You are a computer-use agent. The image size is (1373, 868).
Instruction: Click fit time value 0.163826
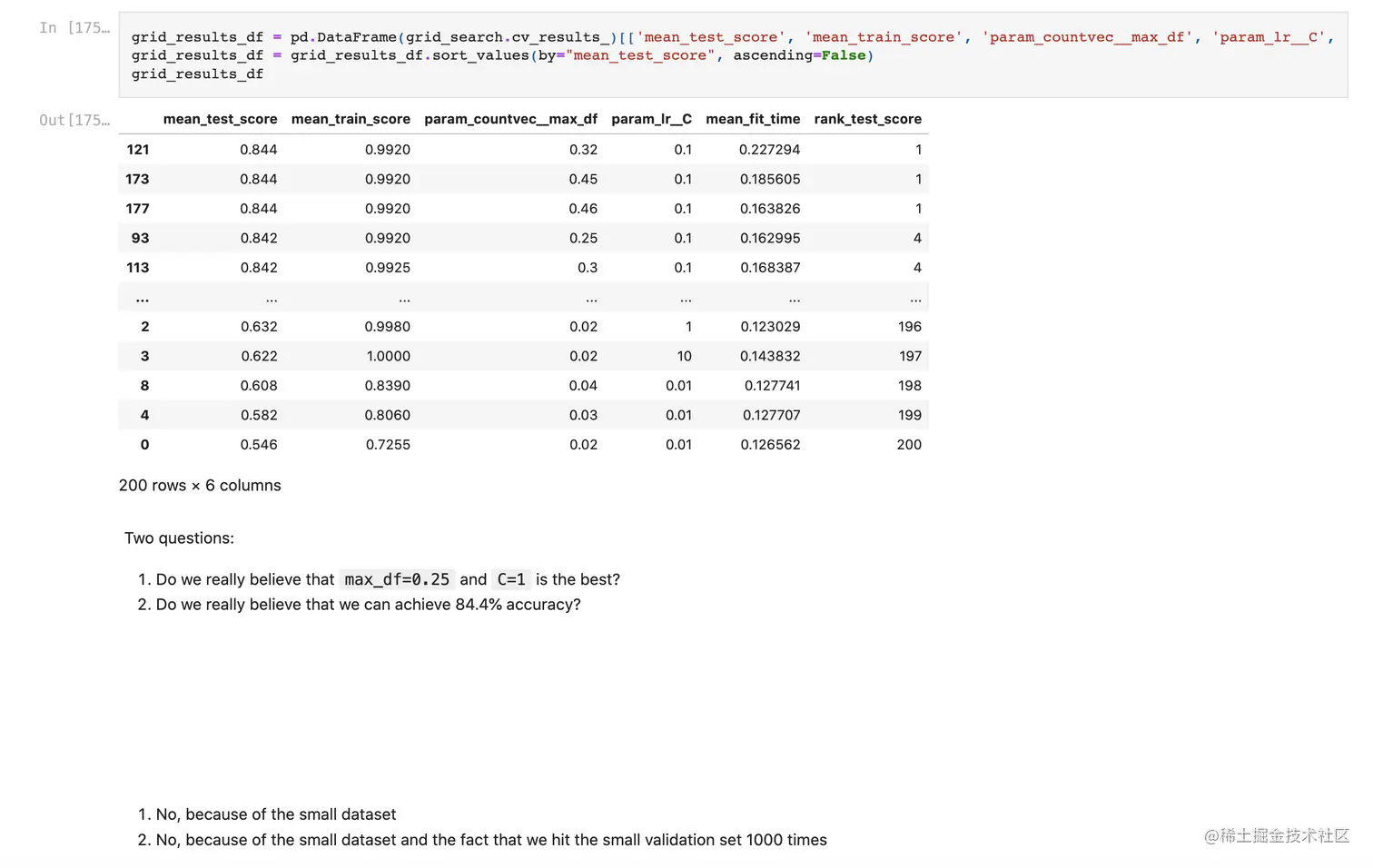coord(770,209)
